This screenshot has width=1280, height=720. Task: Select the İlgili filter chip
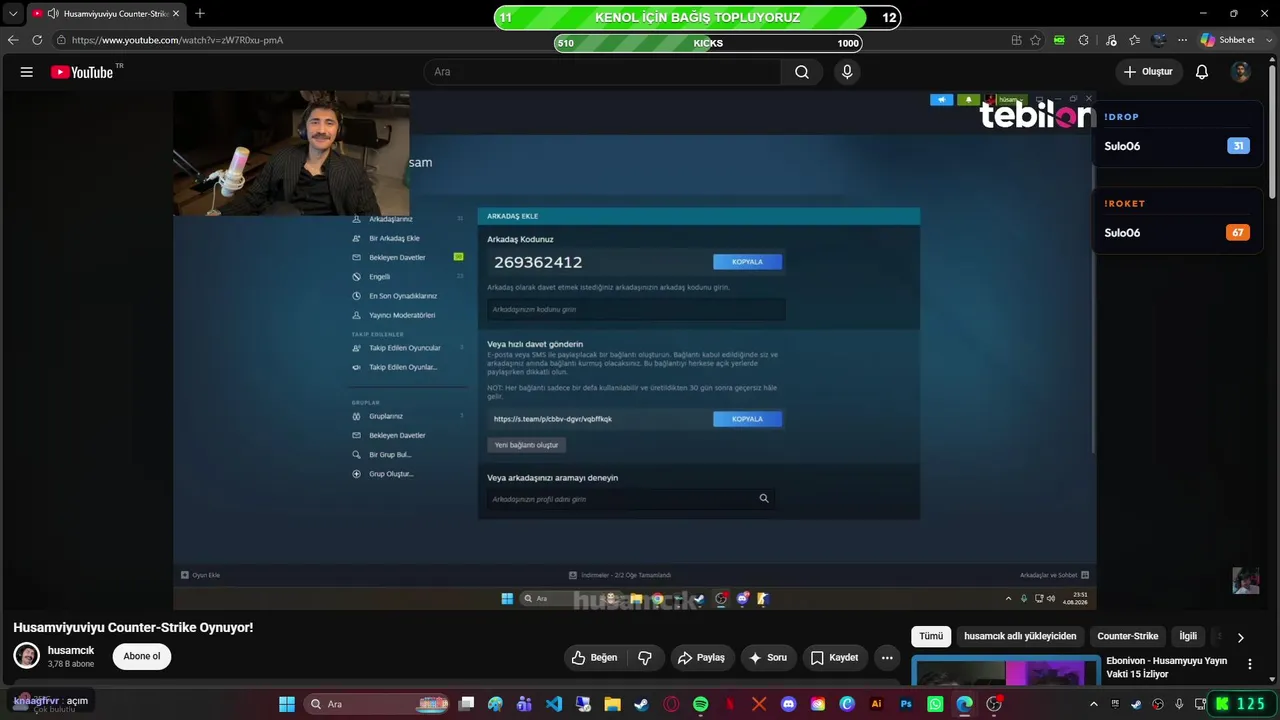coord(1188,636)
